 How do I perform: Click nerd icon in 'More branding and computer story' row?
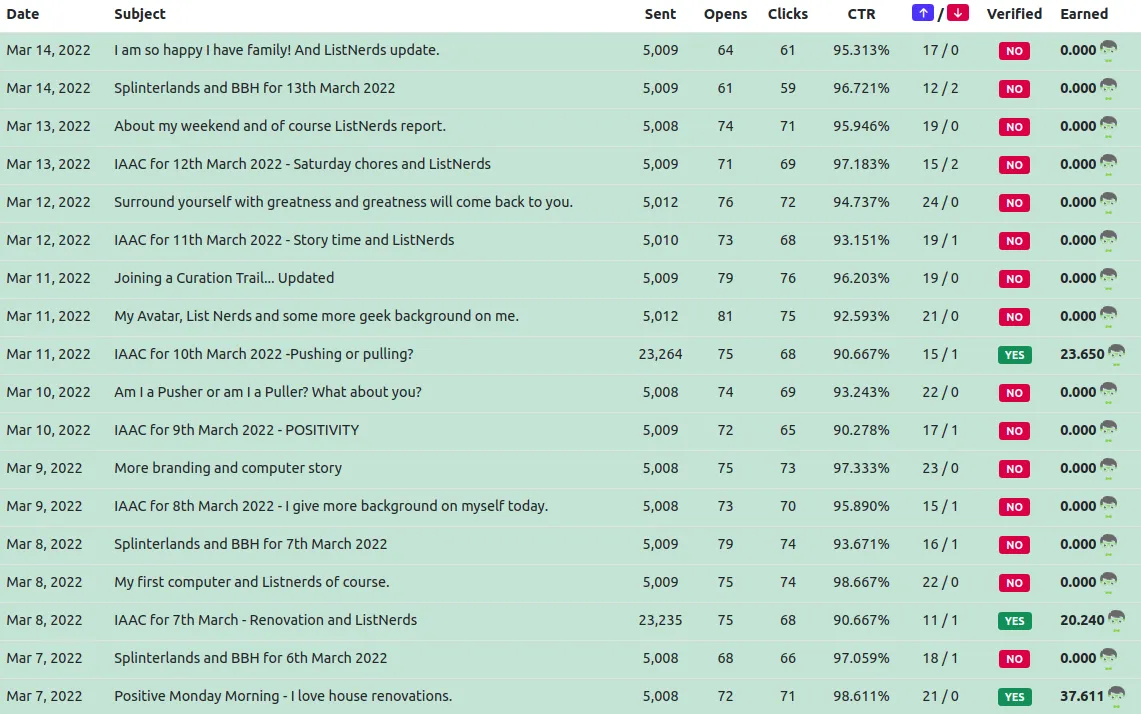click(1108, 469)
